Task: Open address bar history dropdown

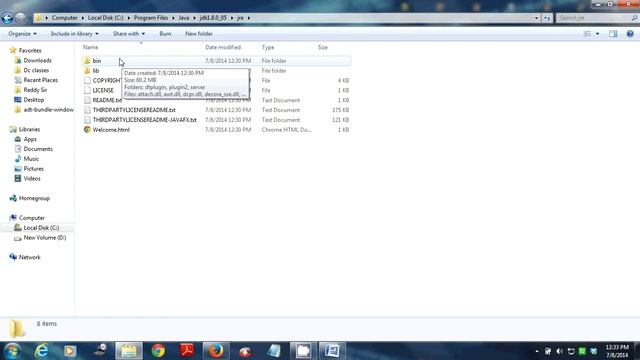Action: 536,18
